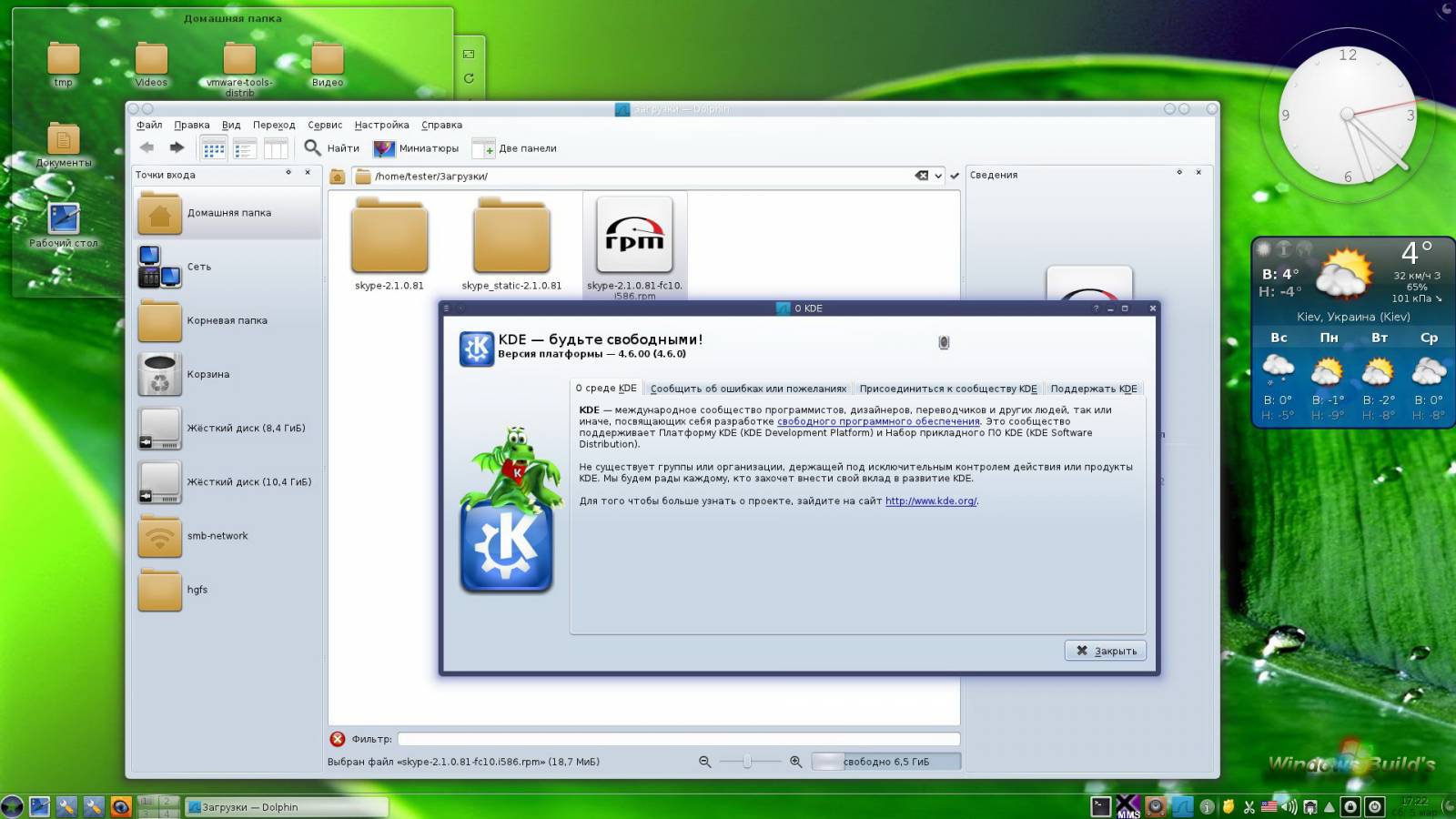Click the free space bar 6,5 ГиБ
This screenshot has height=819, width=1456.
885,762
